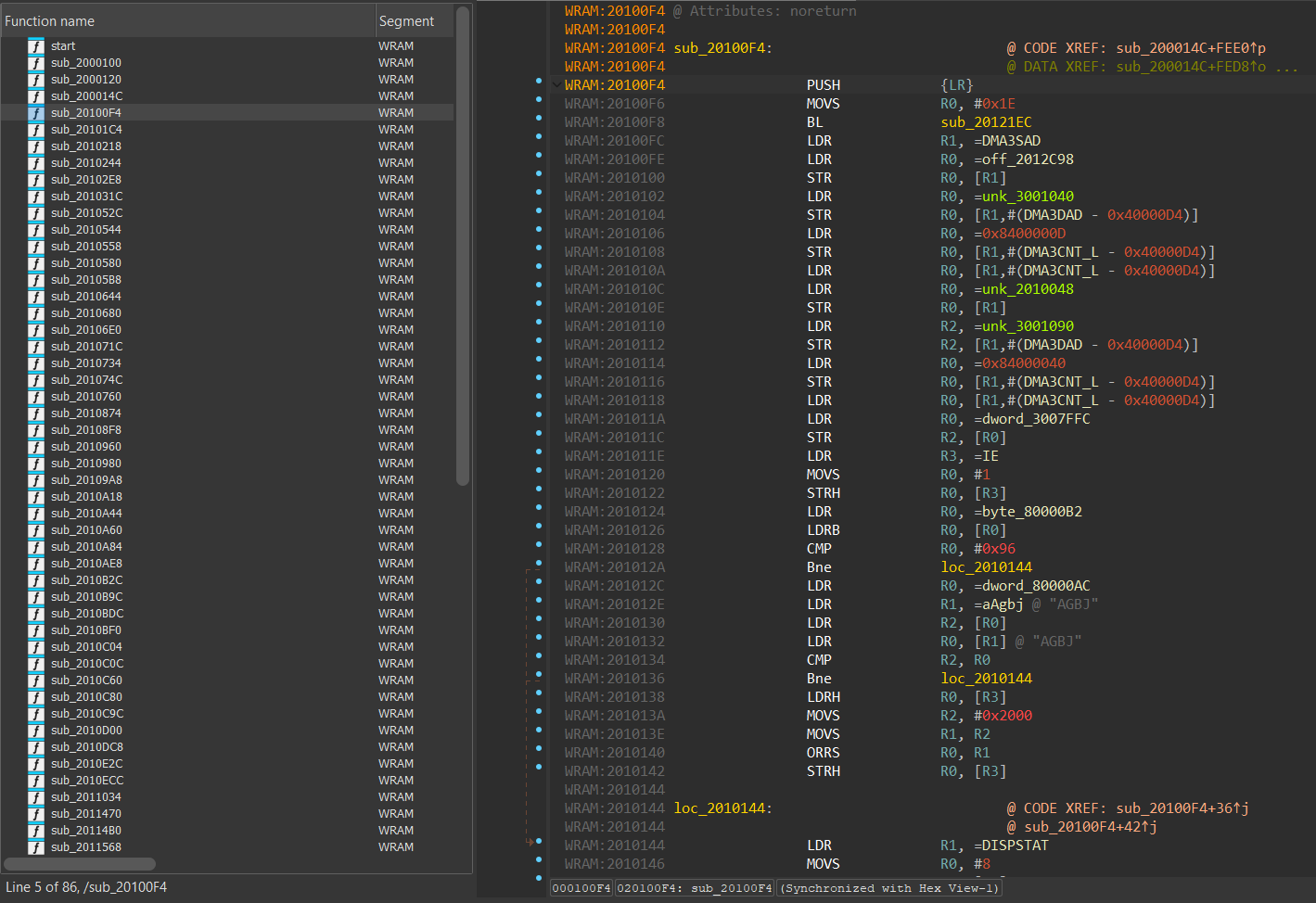Click function icon beside sub_201052C
The height and width of the screenshot is (903, 1316).
[36, 213]
